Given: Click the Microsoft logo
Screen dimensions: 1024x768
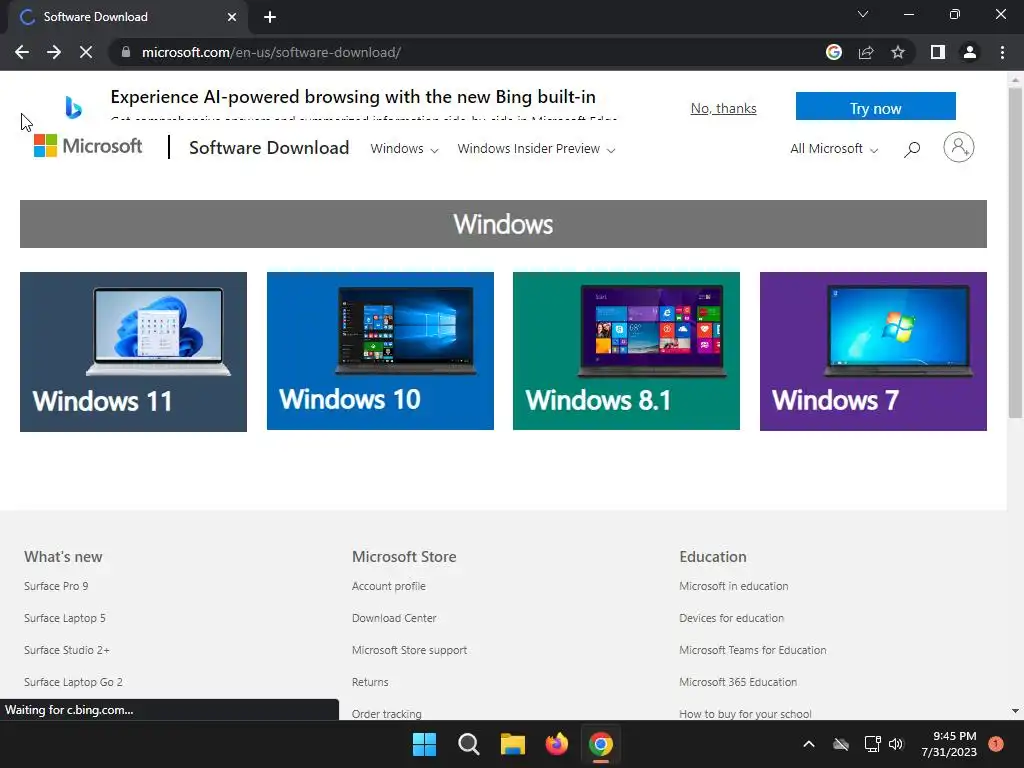Looking at the screenshot, I should point(88,146).
